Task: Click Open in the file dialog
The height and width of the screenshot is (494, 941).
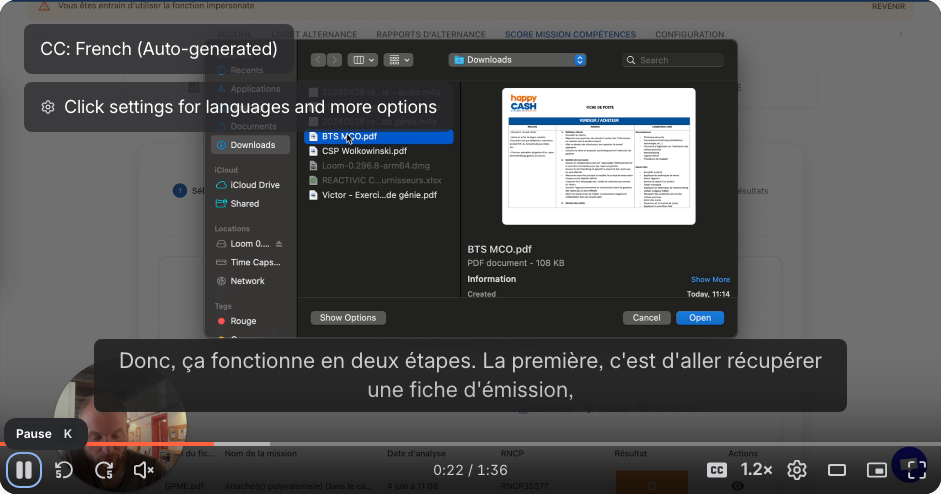Action: tap(700, 318)
